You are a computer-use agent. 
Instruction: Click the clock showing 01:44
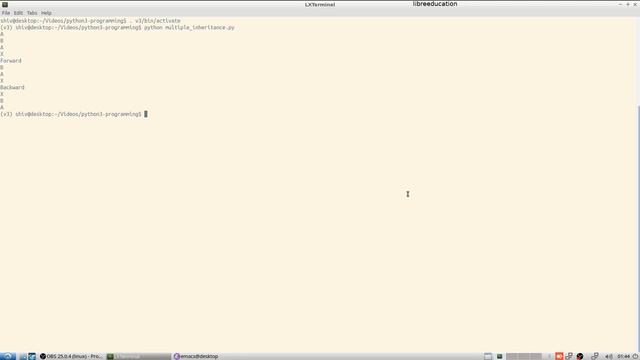pos(624,356)
